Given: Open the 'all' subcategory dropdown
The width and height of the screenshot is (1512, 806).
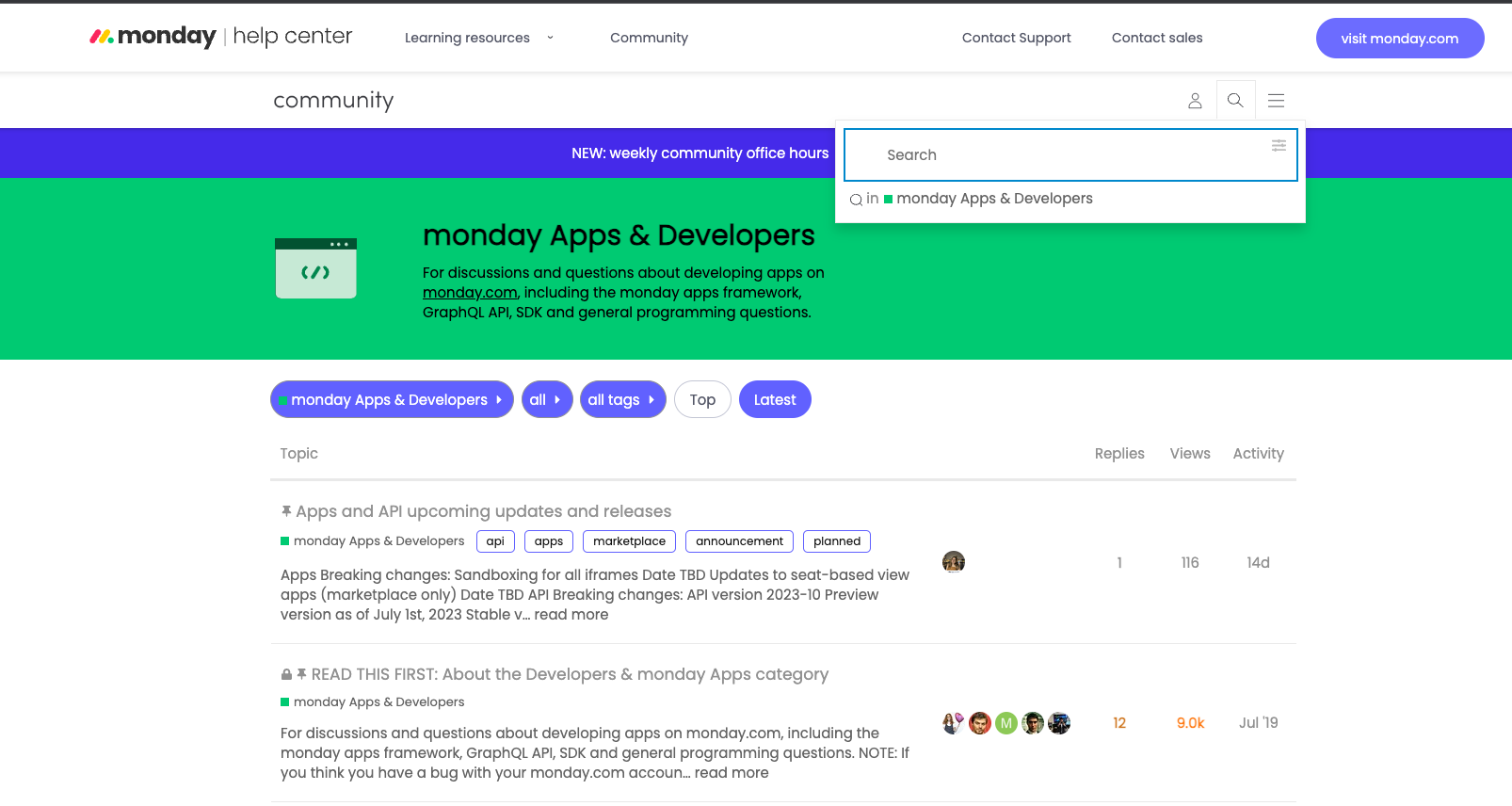Looking at the screenshot, I should click(547, 399).
